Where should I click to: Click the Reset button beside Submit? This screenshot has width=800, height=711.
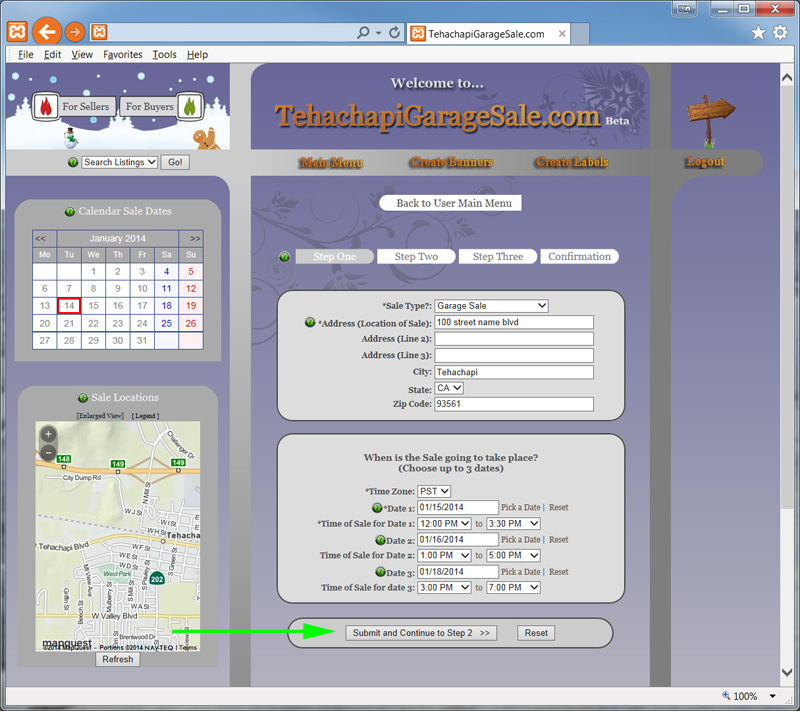pos(536,633)
